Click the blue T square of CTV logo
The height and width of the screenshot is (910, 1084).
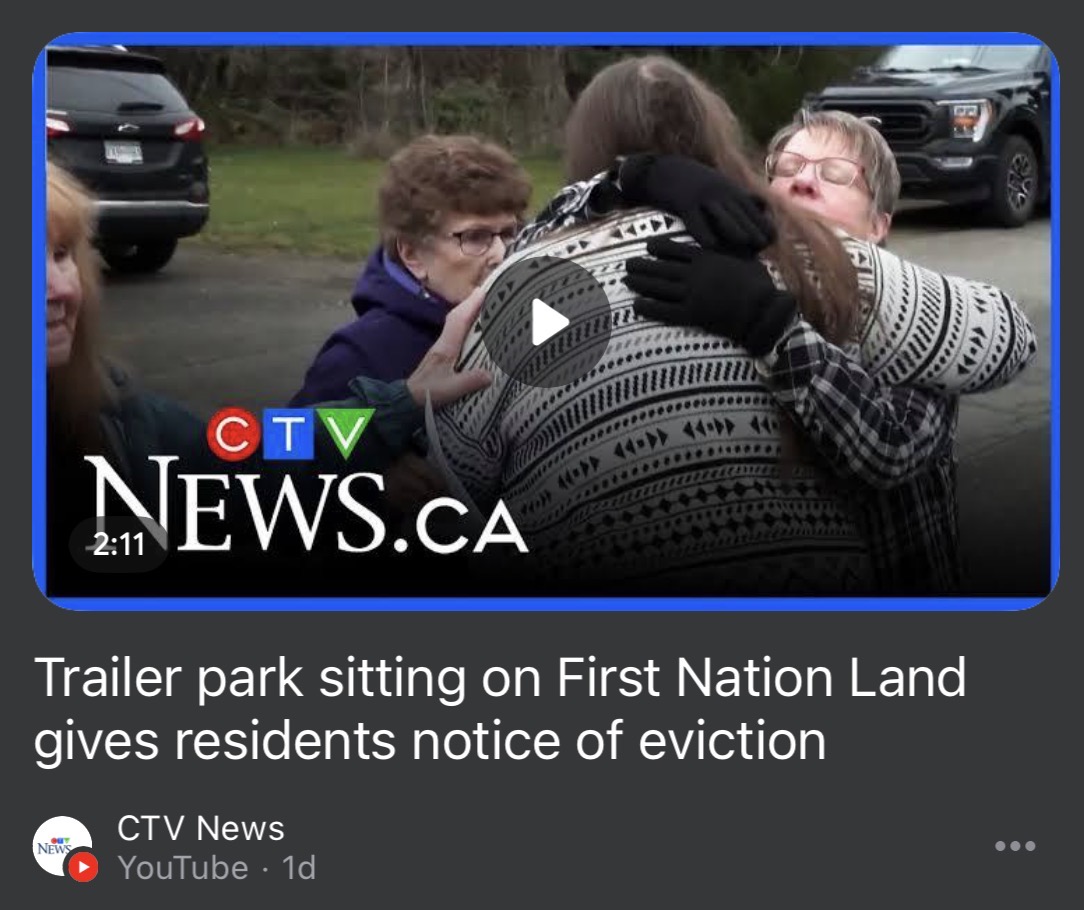pos(290,434)
